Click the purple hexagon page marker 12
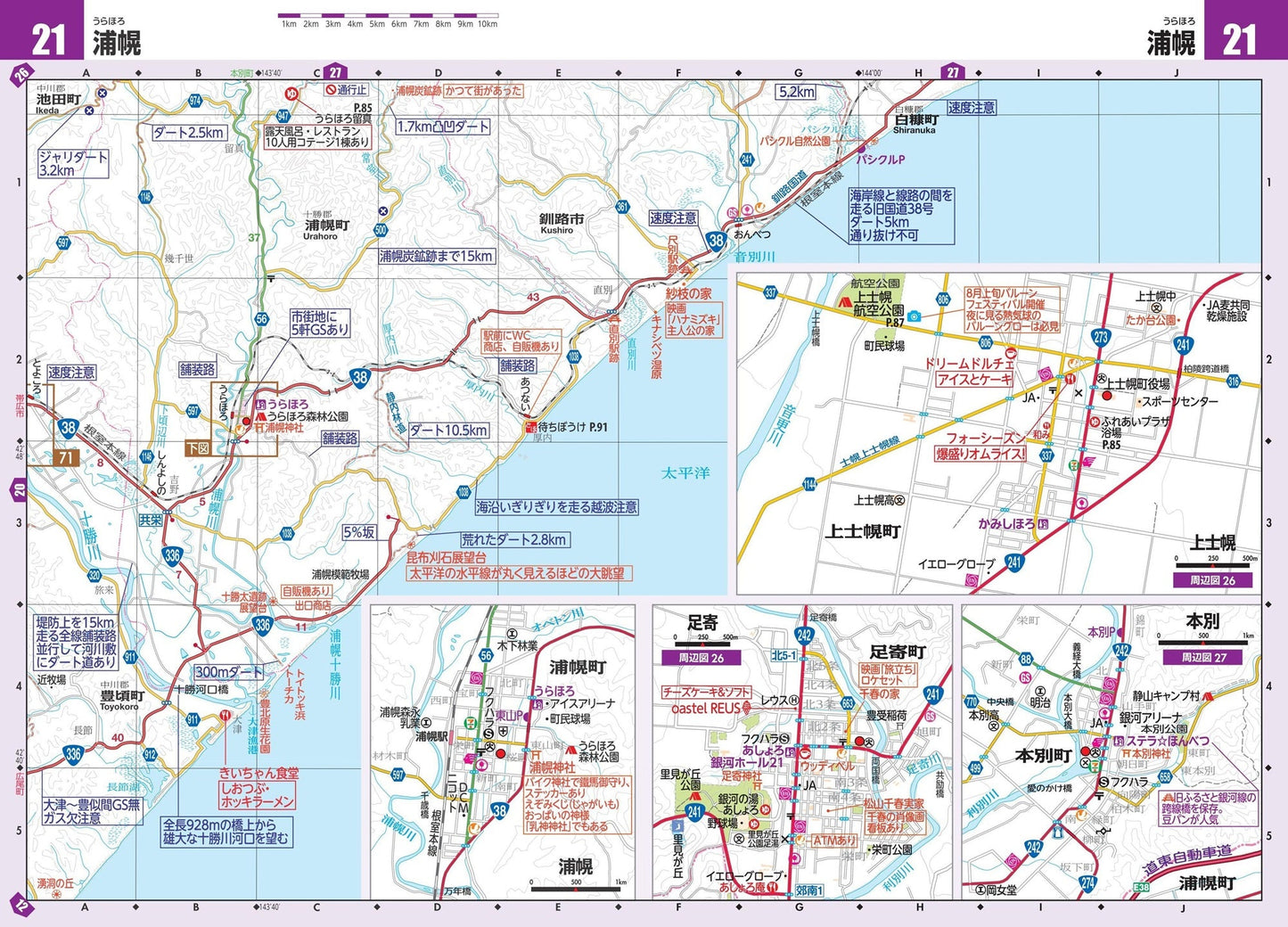The image size is (1288, 927). pos(21,907)
